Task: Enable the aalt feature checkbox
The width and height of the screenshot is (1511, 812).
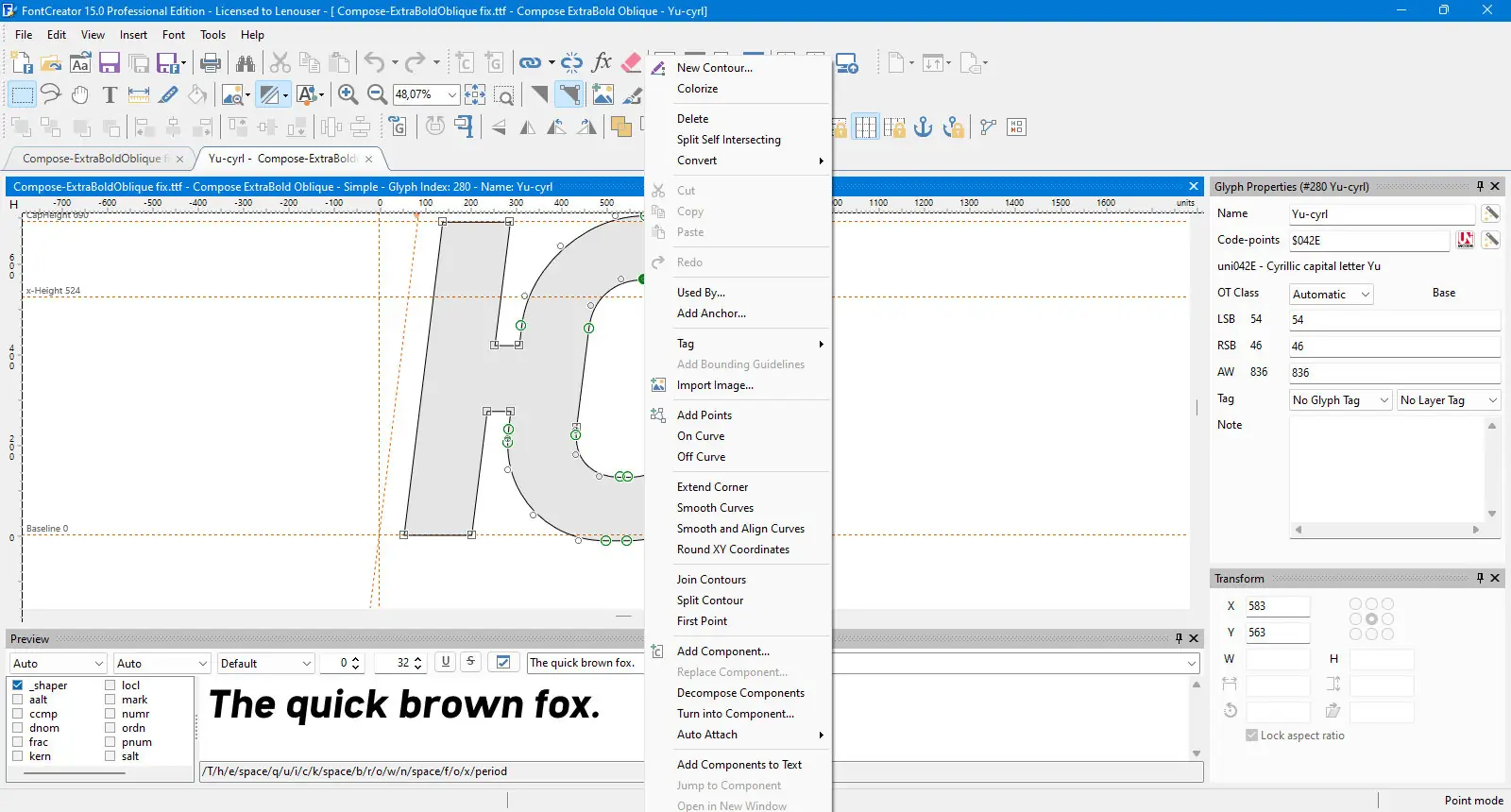Action: 18,700
